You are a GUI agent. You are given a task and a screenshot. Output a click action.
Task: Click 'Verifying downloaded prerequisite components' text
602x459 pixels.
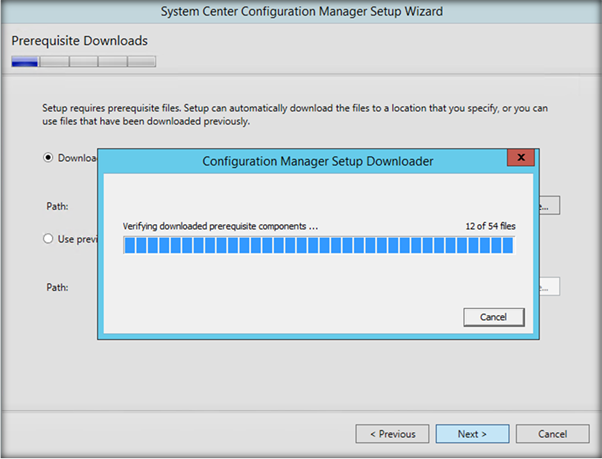coord(220,226)
